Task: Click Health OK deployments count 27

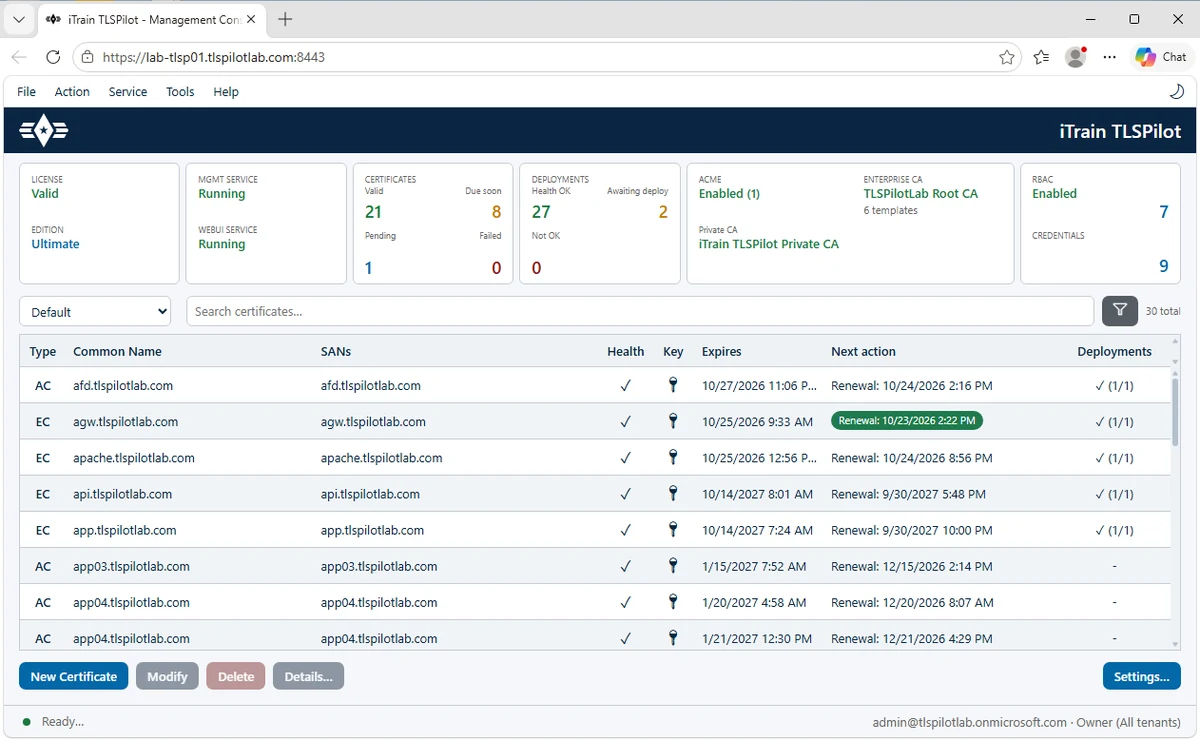Action: (541, 212)
